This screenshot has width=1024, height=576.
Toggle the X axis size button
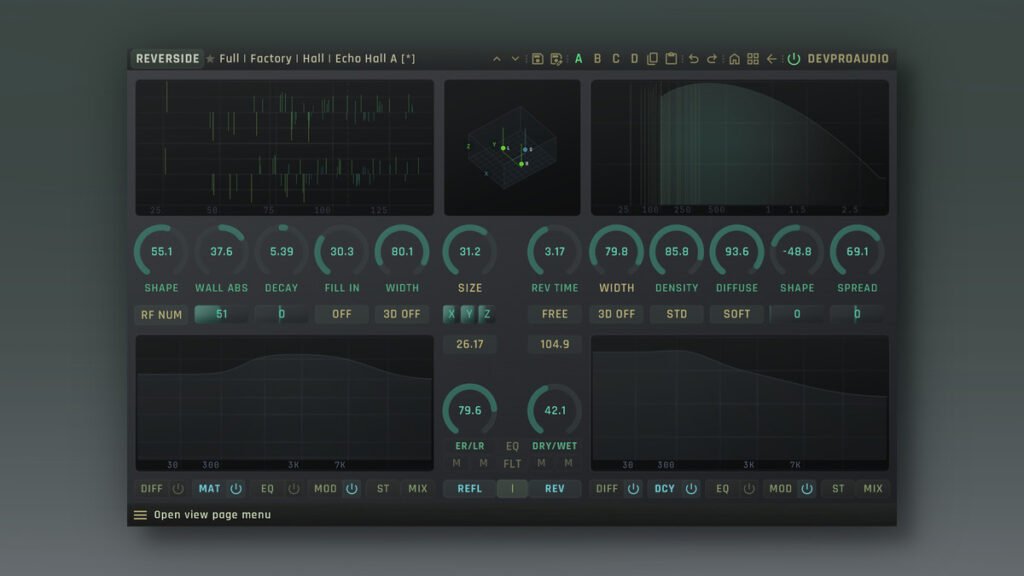[x=451, y=314]
